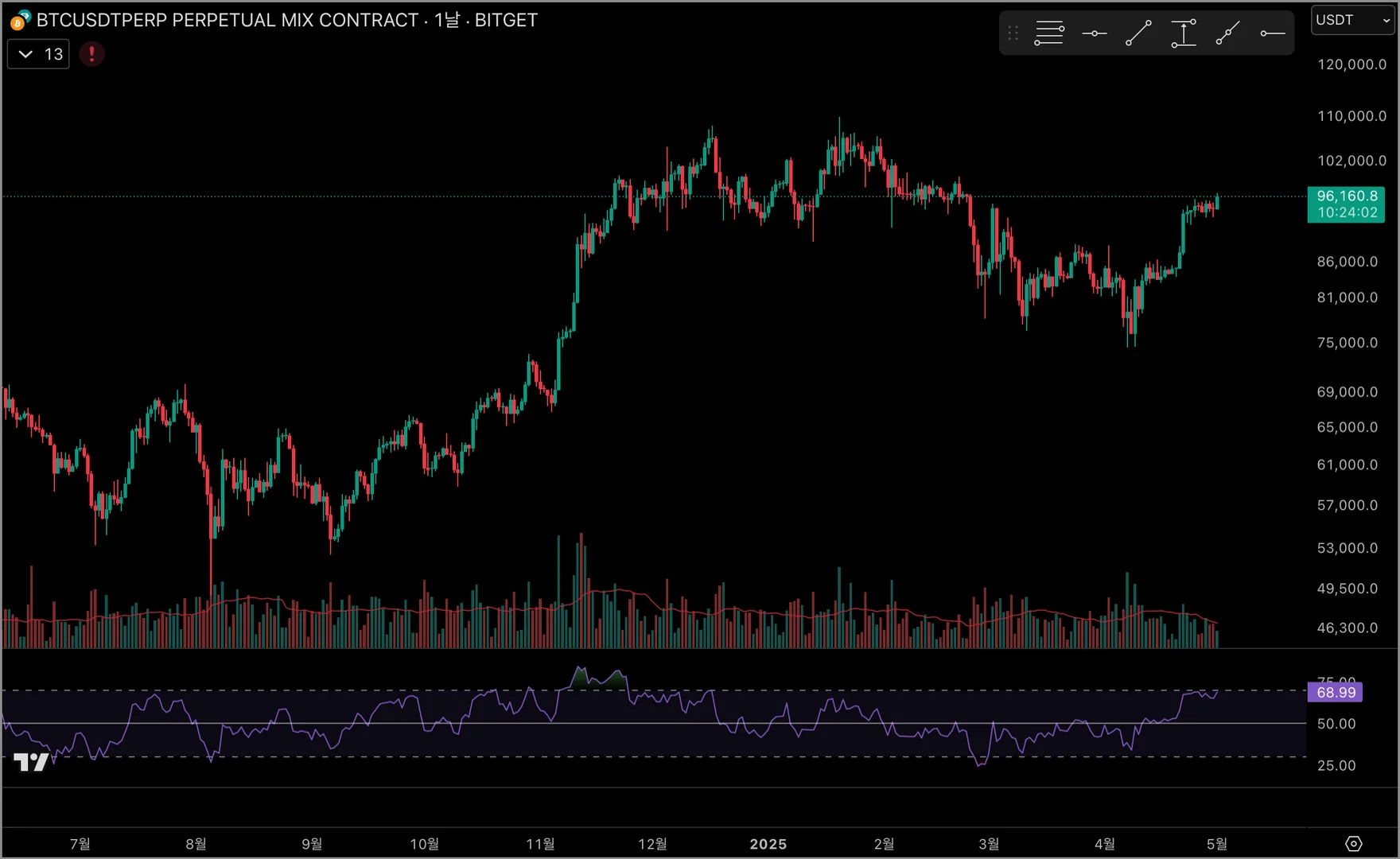Viewport: 1400px width, 859px height.
Task: Click the red exclamation warning icon
Action: pos(91,54)
